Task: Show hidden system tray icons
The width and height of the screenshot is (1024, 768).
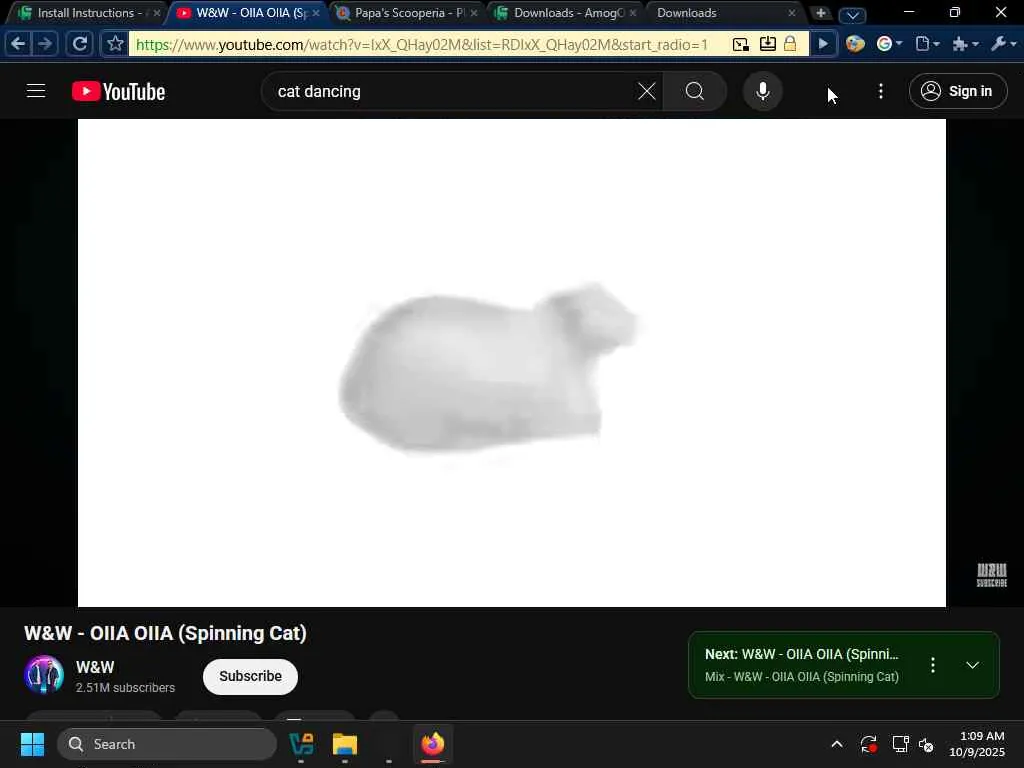Action: coord(837,744)
